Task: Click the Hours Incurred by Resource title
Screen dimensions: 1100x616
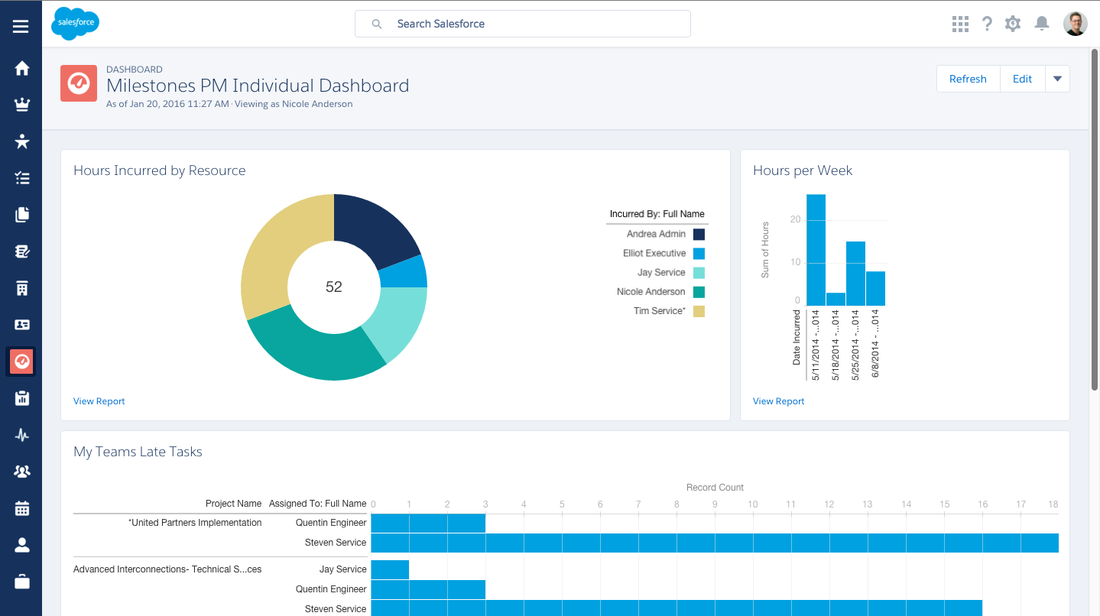Action: [159, 170]
